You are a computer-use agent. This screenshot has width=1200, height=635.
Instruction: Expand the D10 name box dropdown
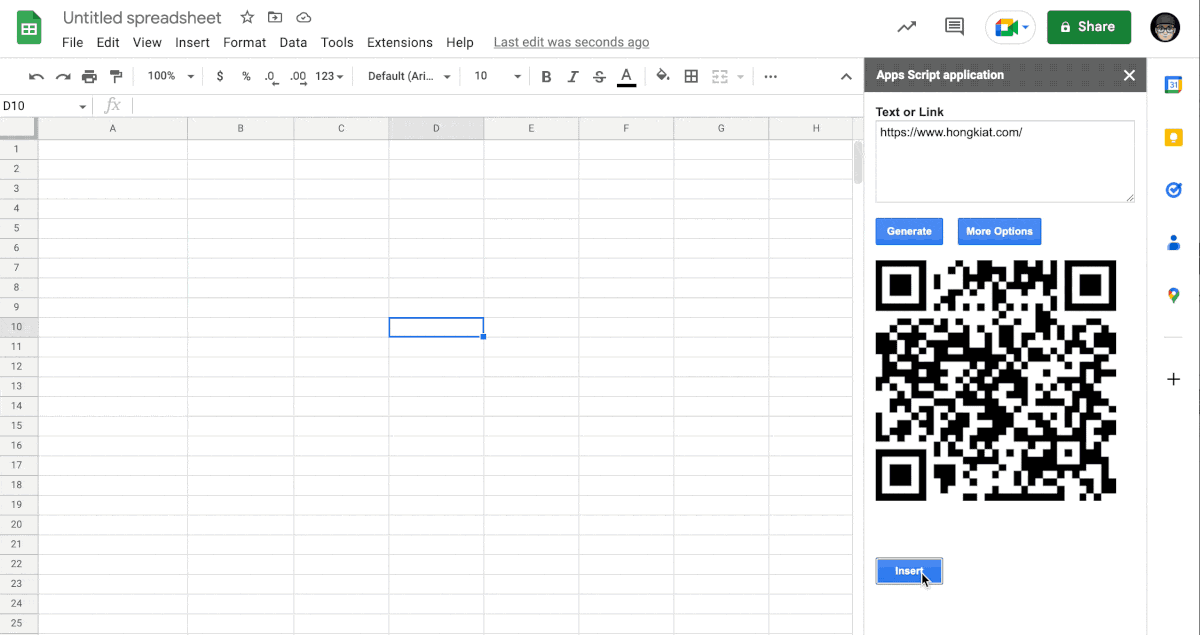pyautogui.click(x=83, y=106)
